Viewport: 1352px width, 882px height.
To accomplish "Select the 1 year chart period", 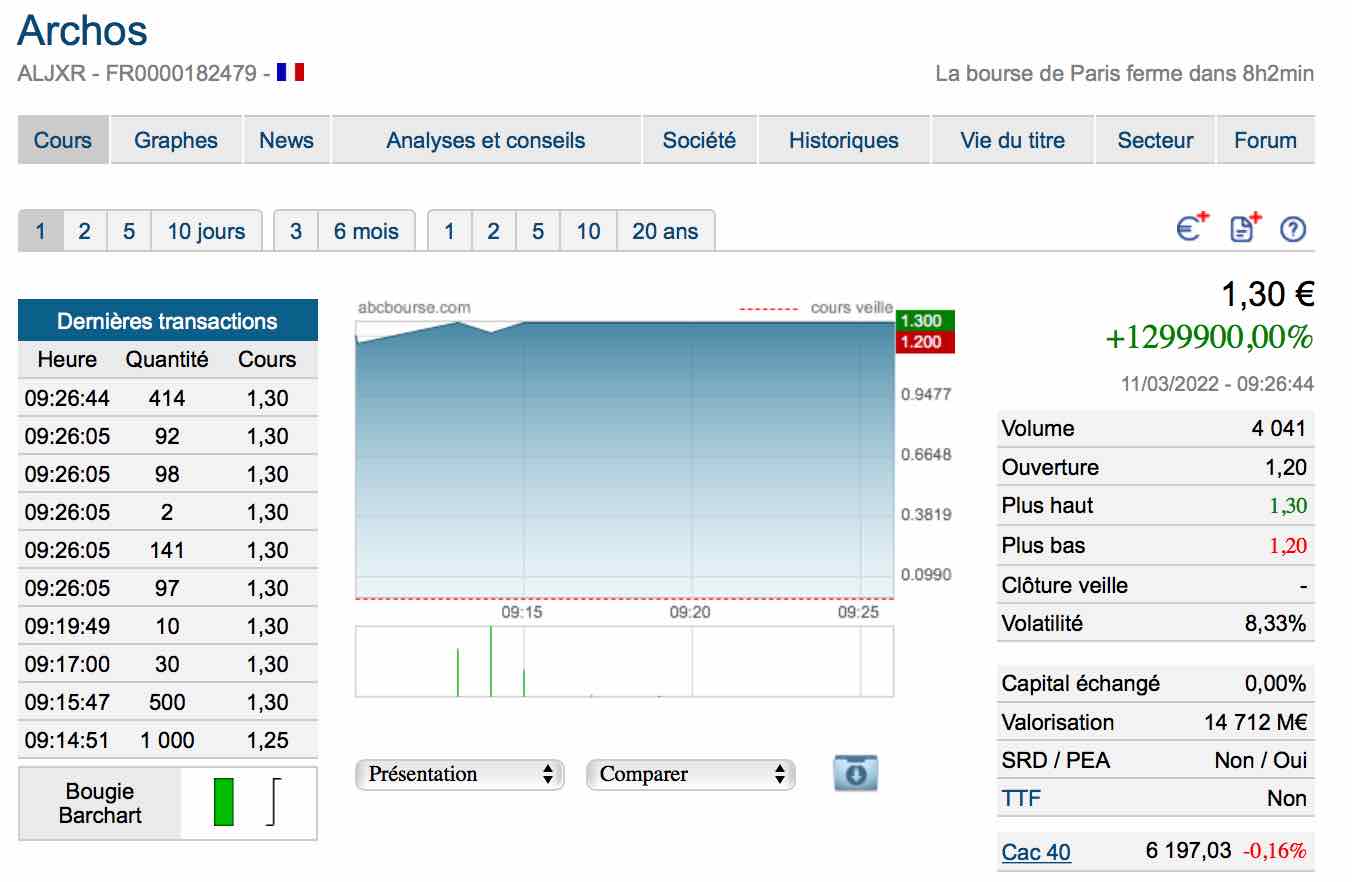I will click(450, 231).
